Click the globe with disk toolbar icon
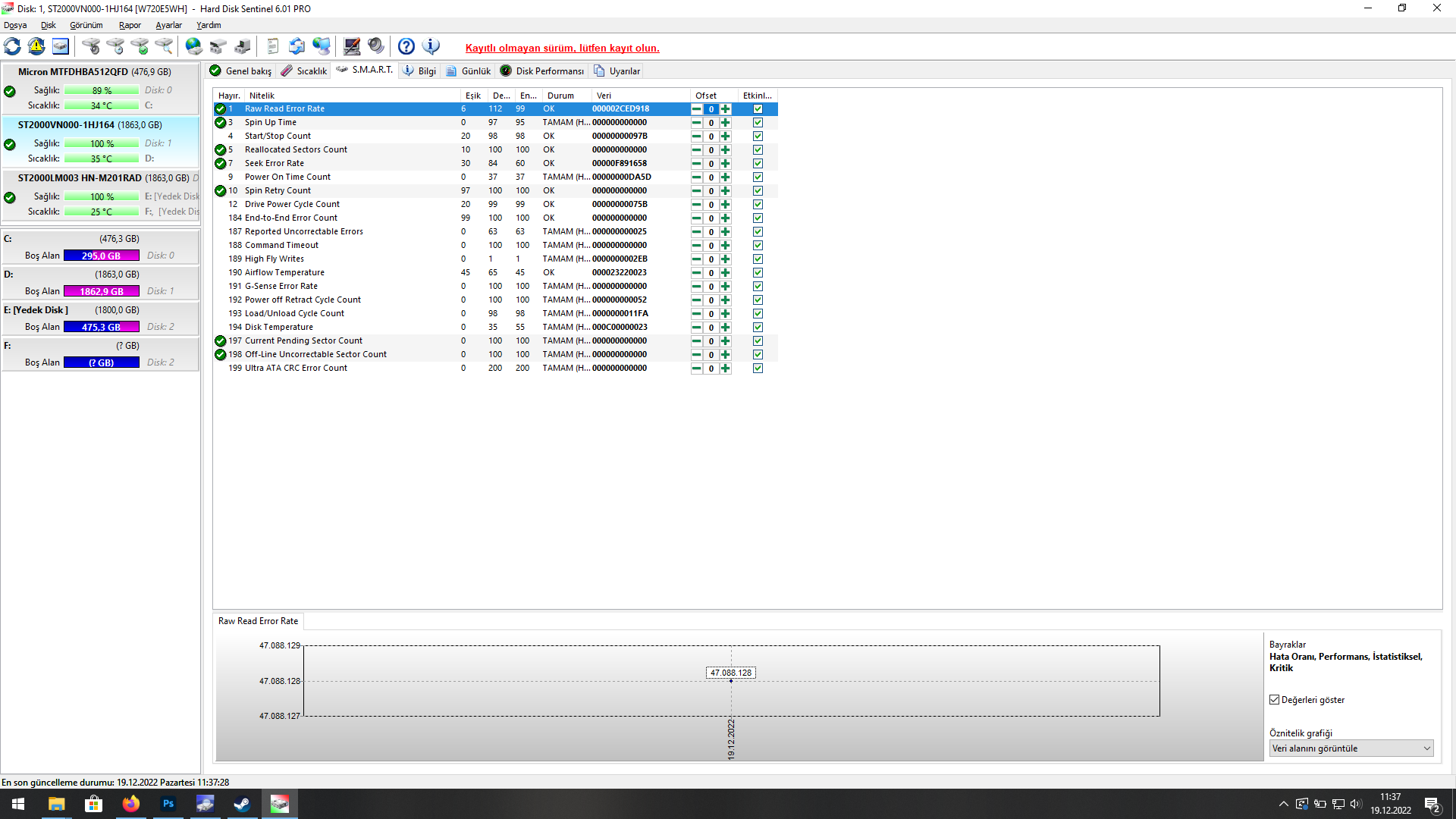 [193, 46]
